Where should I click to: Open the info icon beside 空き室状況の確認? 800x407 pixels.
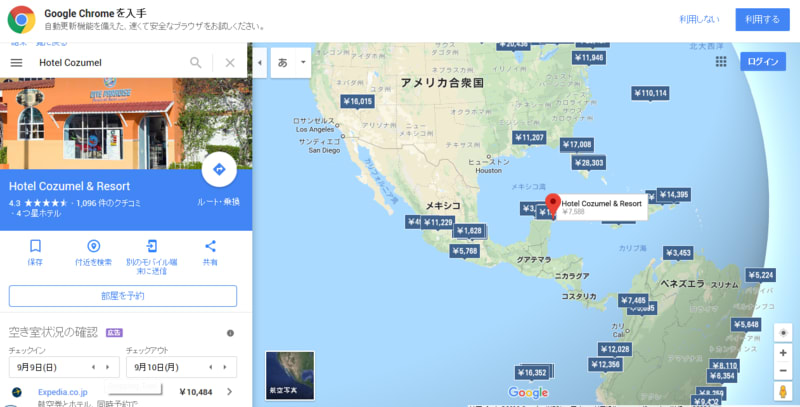tap(230, 333)
